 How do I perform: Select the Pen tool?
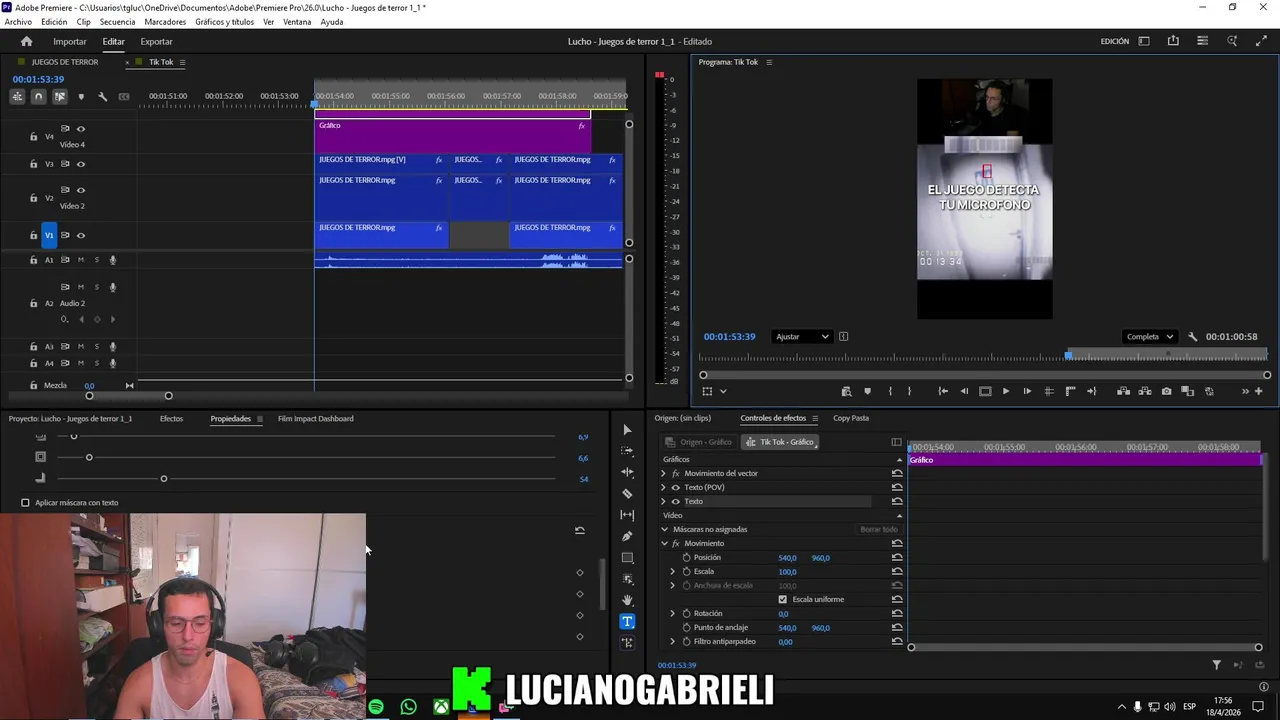(627, 536)
